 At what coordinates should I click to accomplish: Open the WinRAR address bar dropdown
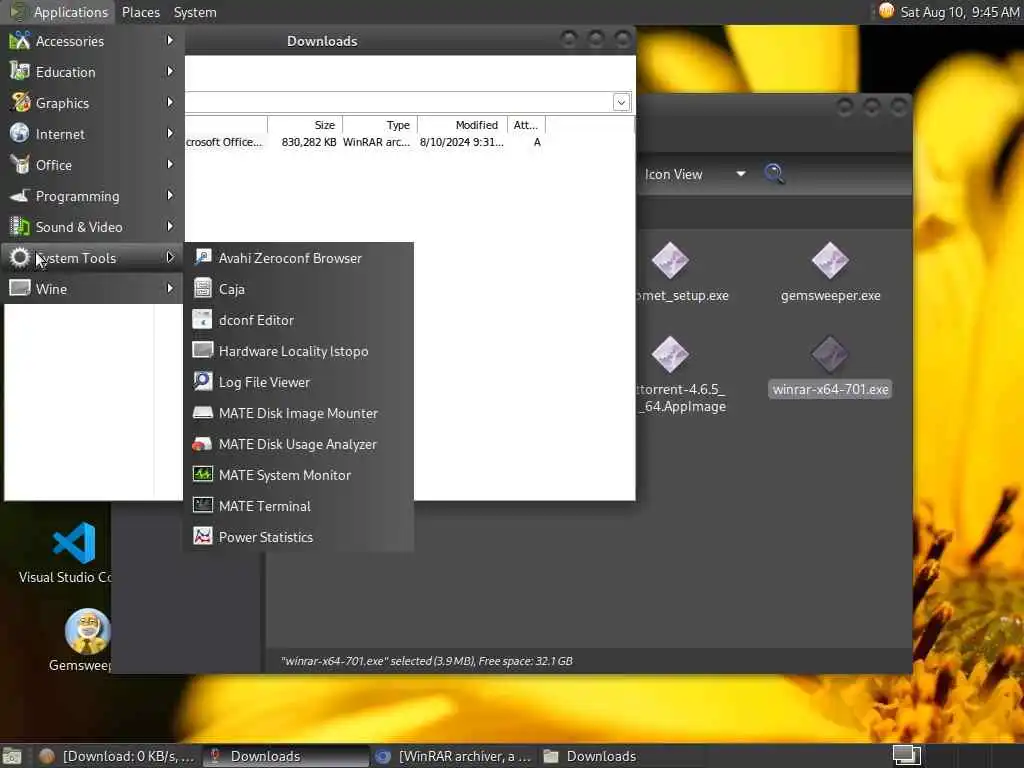tap(621, 102)
